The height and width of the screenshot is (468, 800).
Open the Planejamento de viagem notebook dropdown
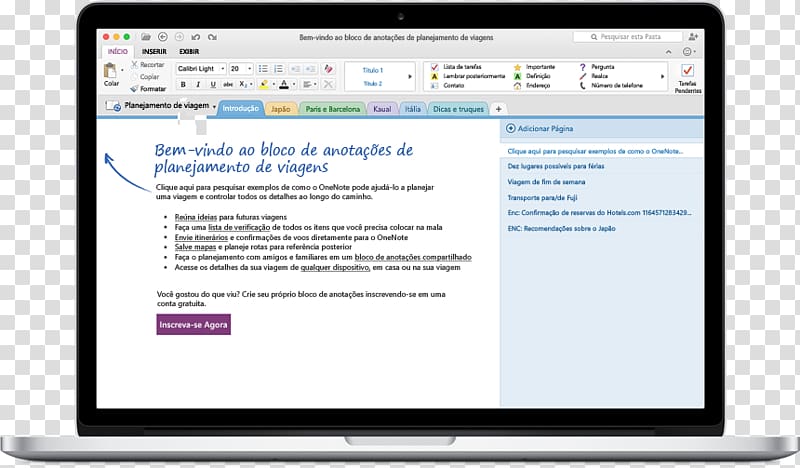(214, 107)
